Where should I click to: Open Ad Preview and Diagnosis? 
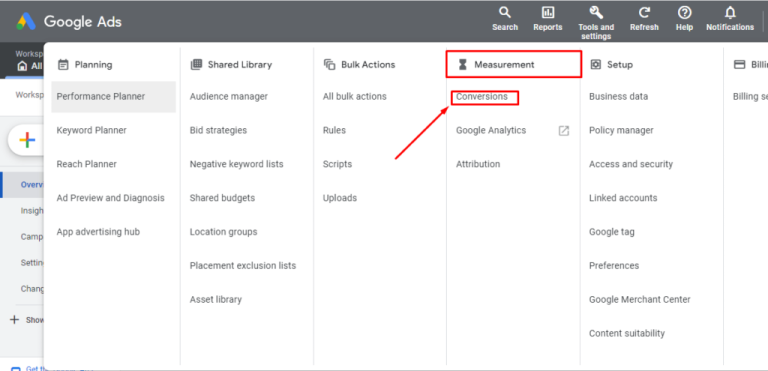tap(111, 198)
